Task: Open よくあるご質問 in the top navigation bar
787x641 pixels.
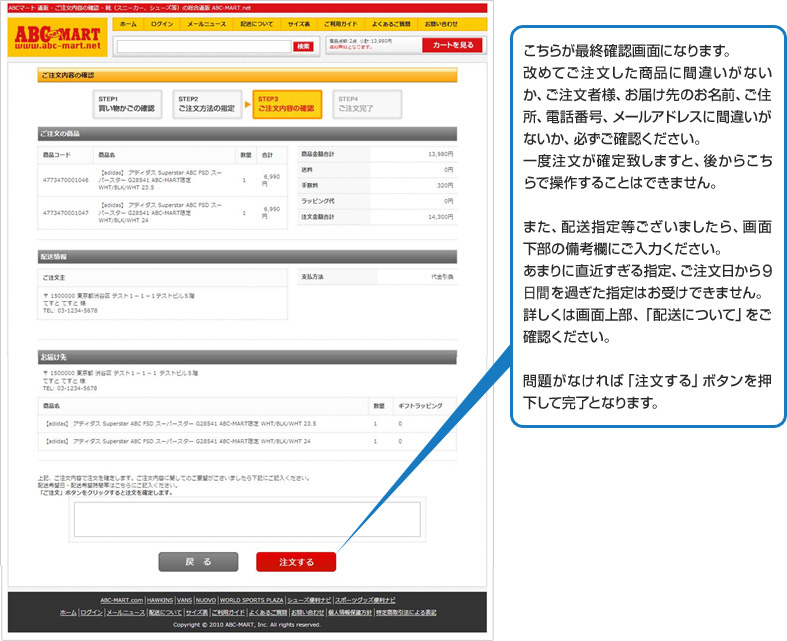Action: pos(391,24)
